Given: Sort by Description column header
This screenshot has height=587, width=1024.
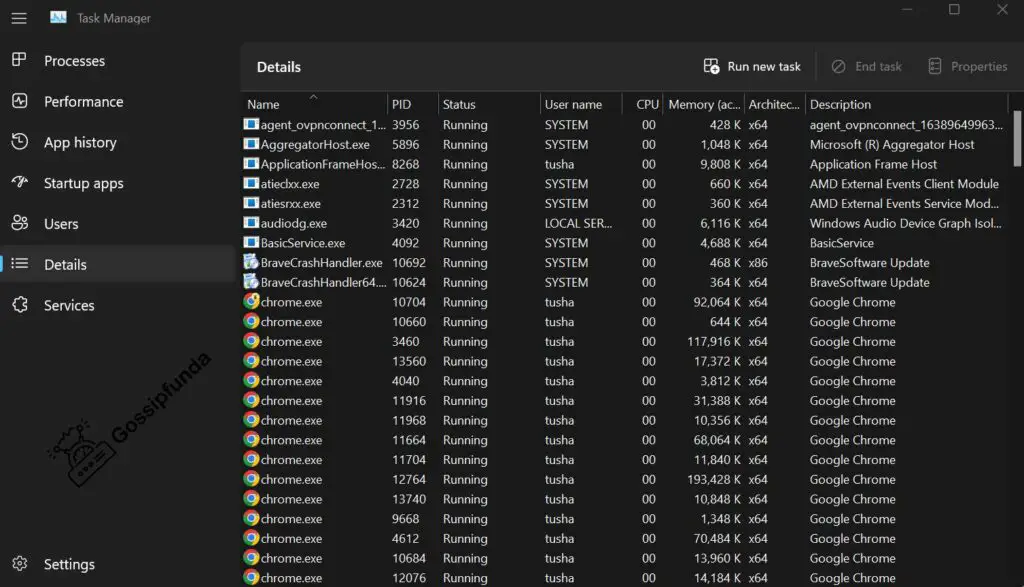Looking at the screenshot, I should [906, 104].
